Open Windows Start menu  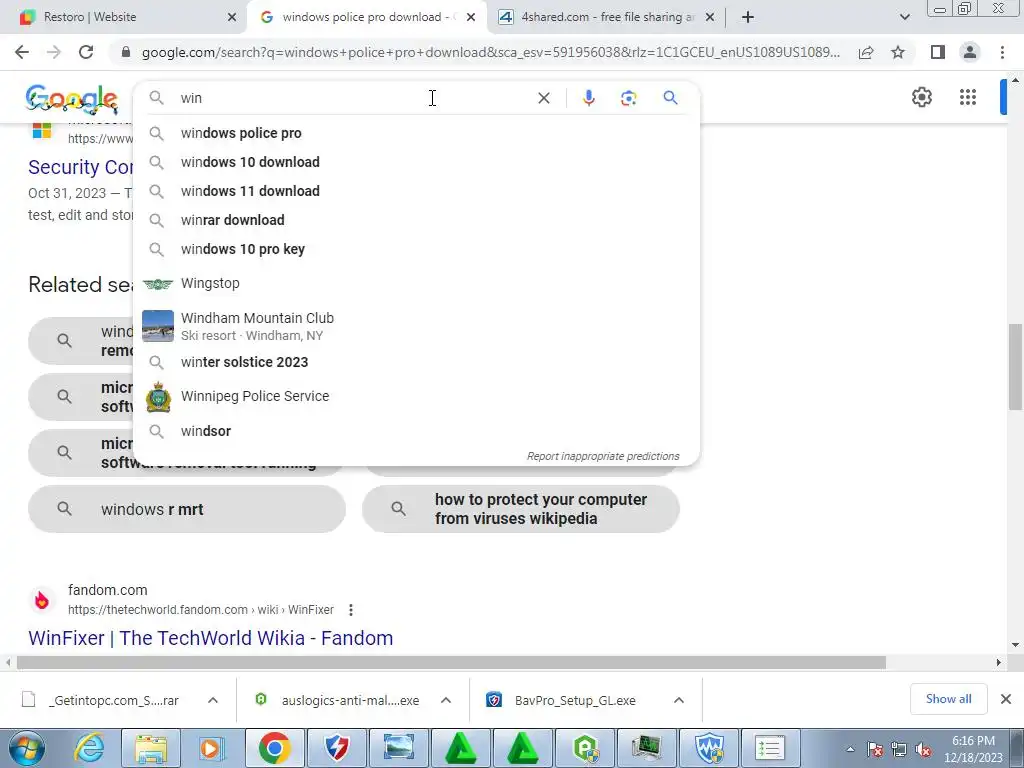26,748
